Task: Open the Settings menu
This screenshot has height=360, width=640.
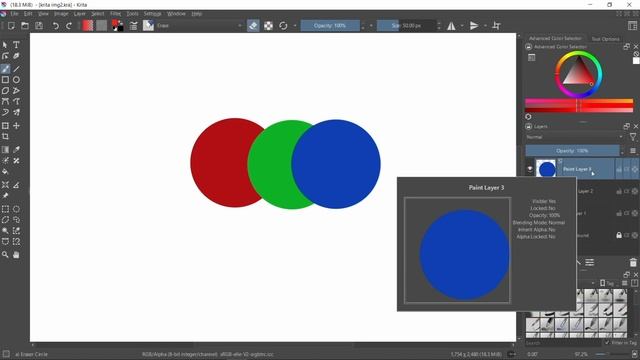Action: click(152, 13)
